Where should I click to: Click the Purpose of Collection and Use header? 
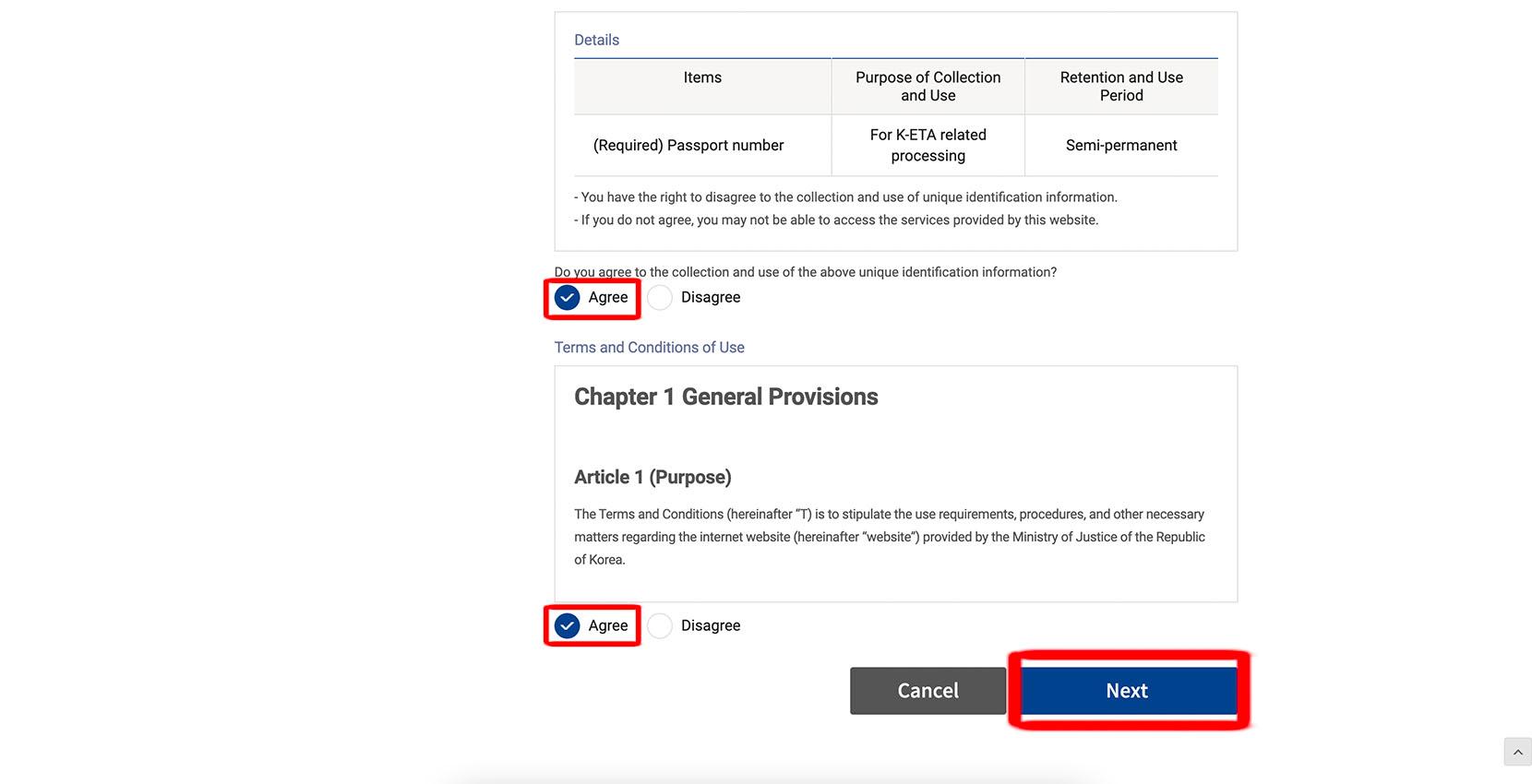[928, 87]
